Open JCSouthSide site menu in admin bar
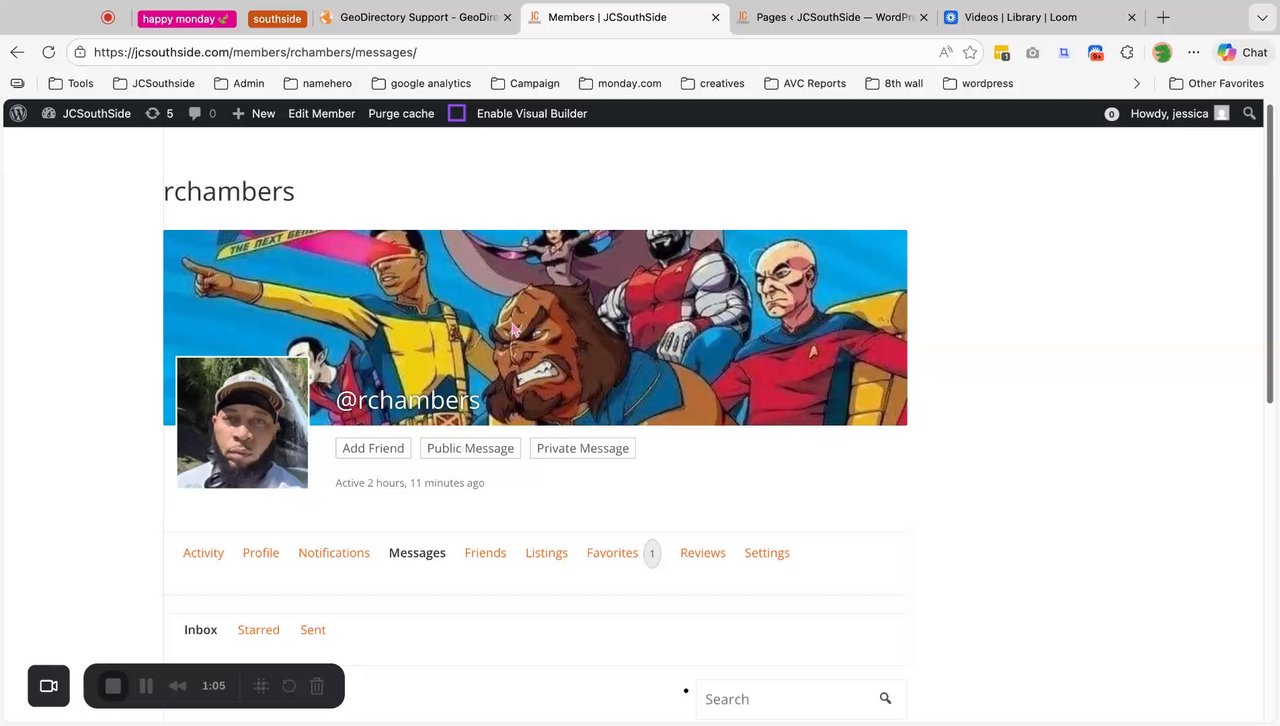 point(86,114)
